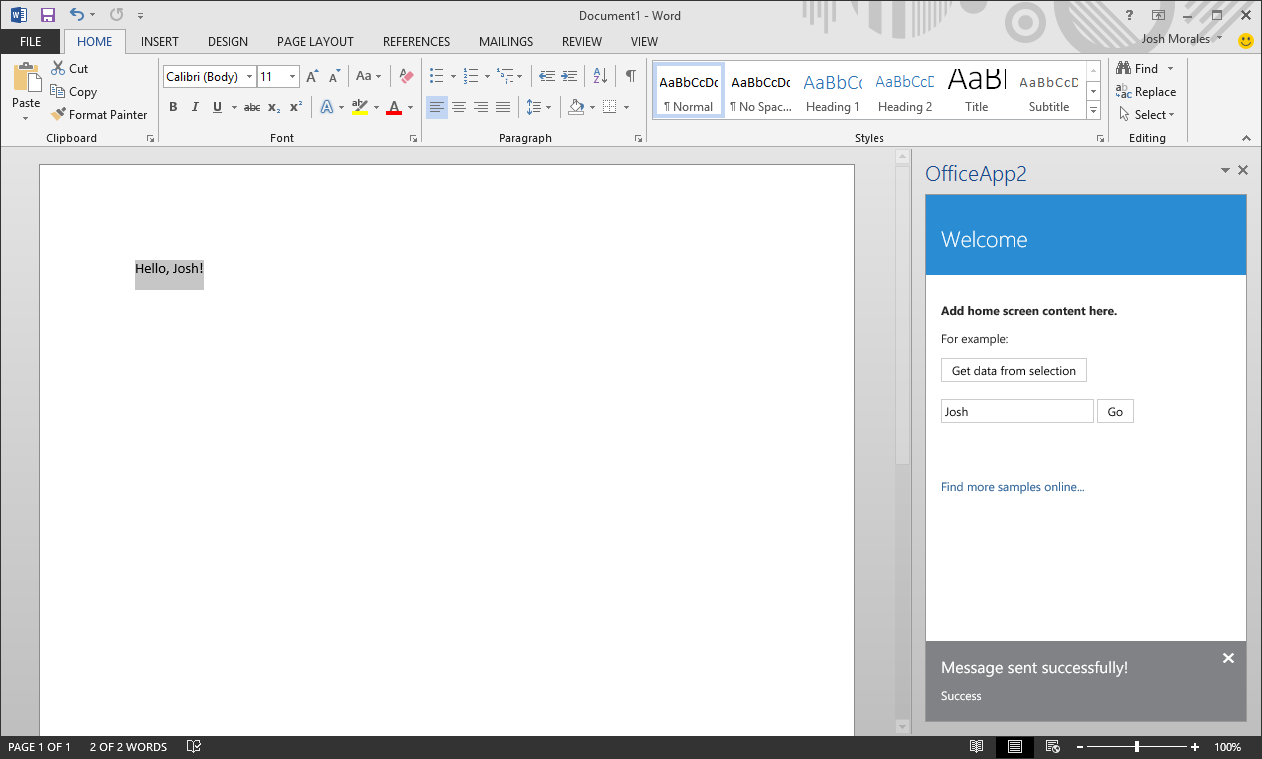Toggle bold formatting on selected text
The image size is (1262, 759).
pyautogui.click(x=173, y=107)
